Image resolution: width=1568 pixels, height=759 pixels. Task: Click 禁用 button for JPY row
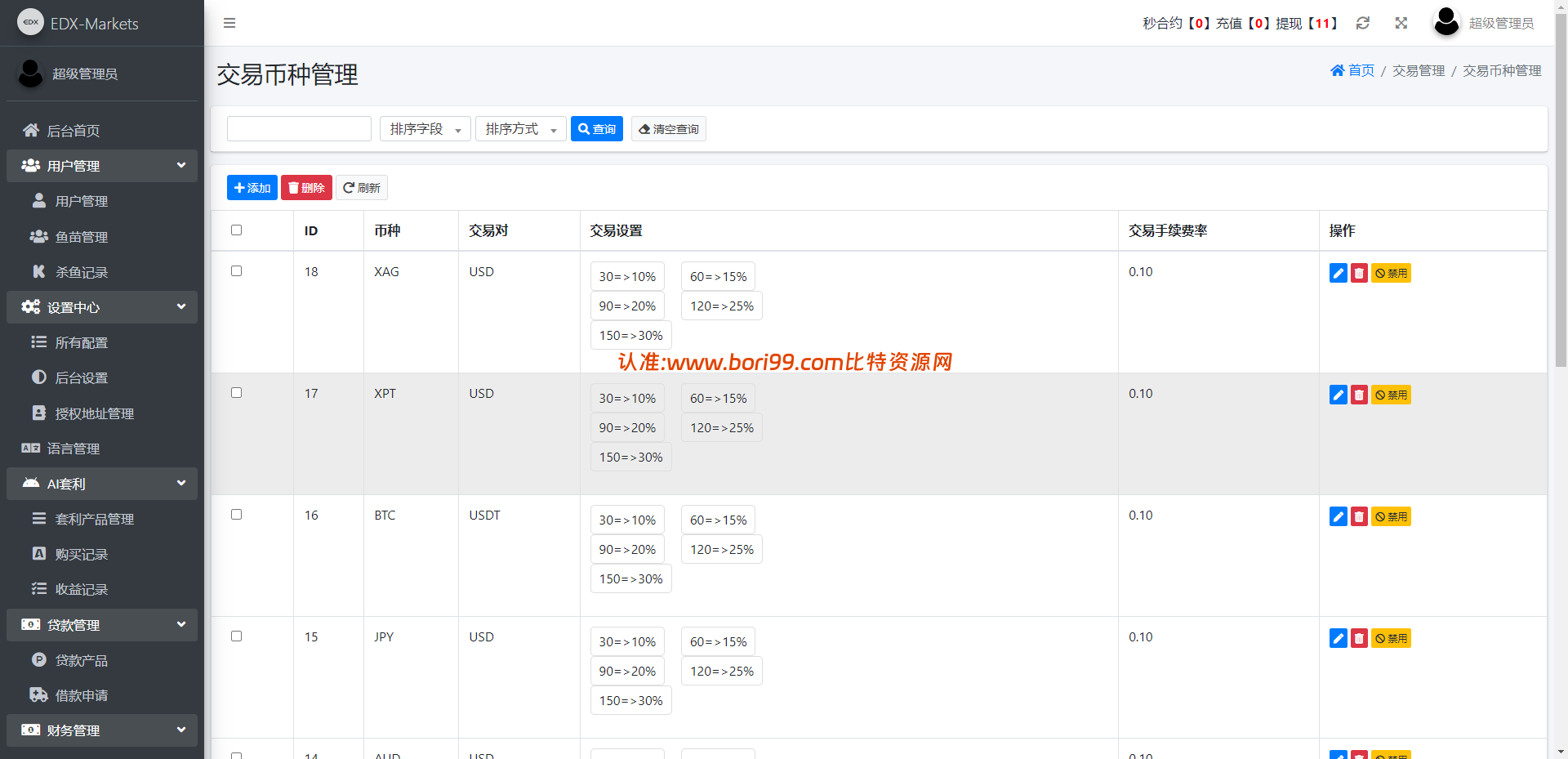(1391, 638)
